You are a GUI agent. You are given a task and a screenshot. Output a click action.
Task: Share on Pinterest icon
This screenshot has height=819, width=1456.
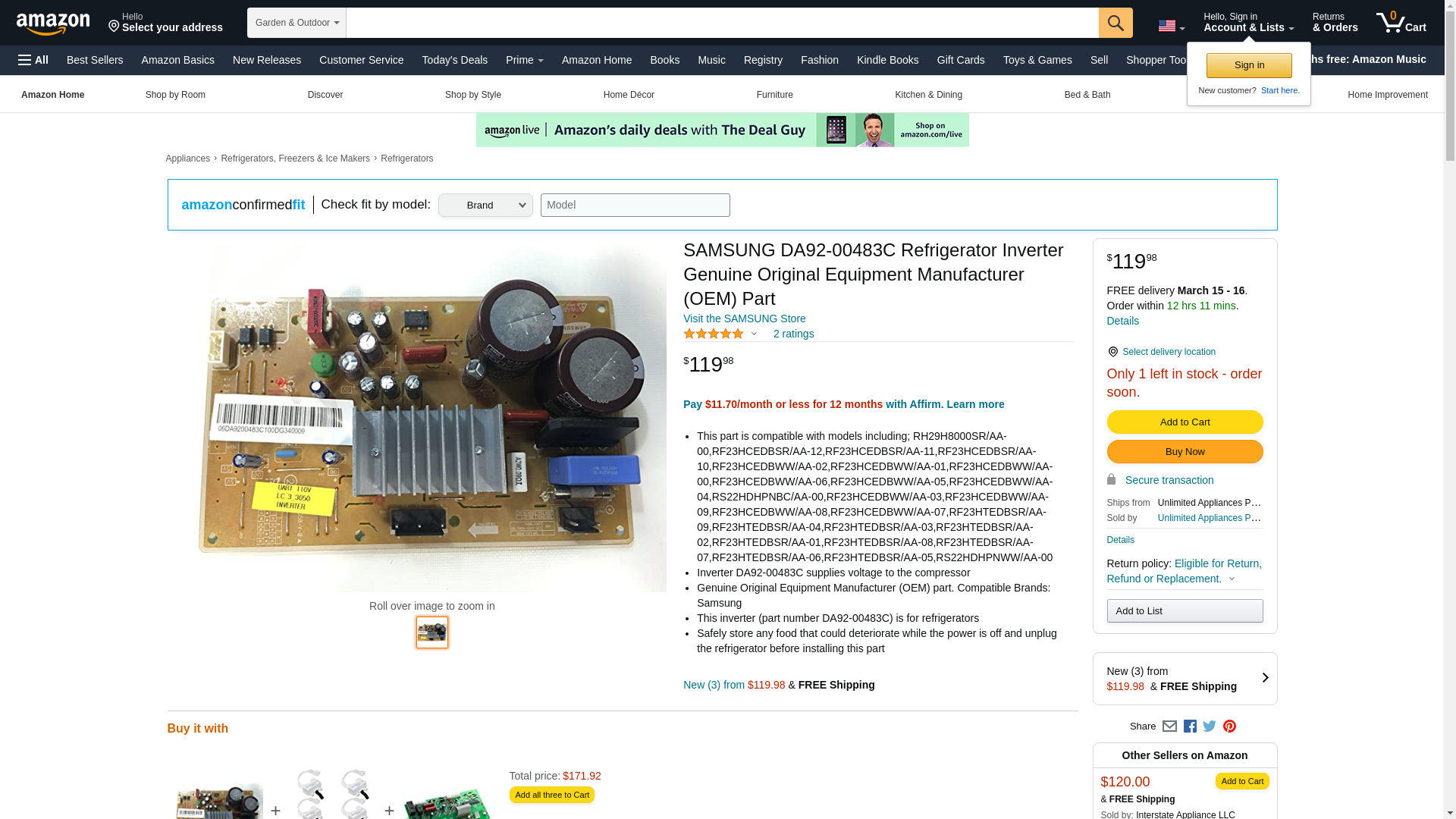point(1229,726)
